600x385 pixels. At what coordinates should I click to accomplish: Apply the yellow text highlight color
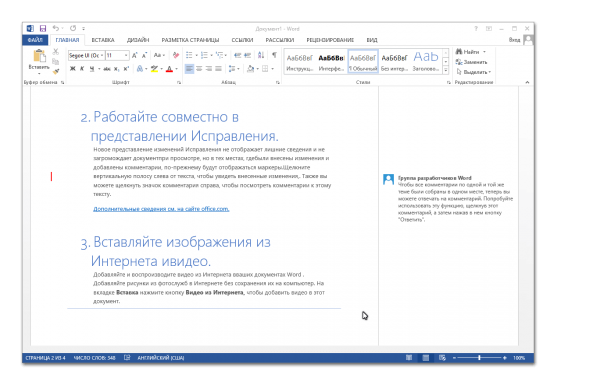(x=154, y=69)
